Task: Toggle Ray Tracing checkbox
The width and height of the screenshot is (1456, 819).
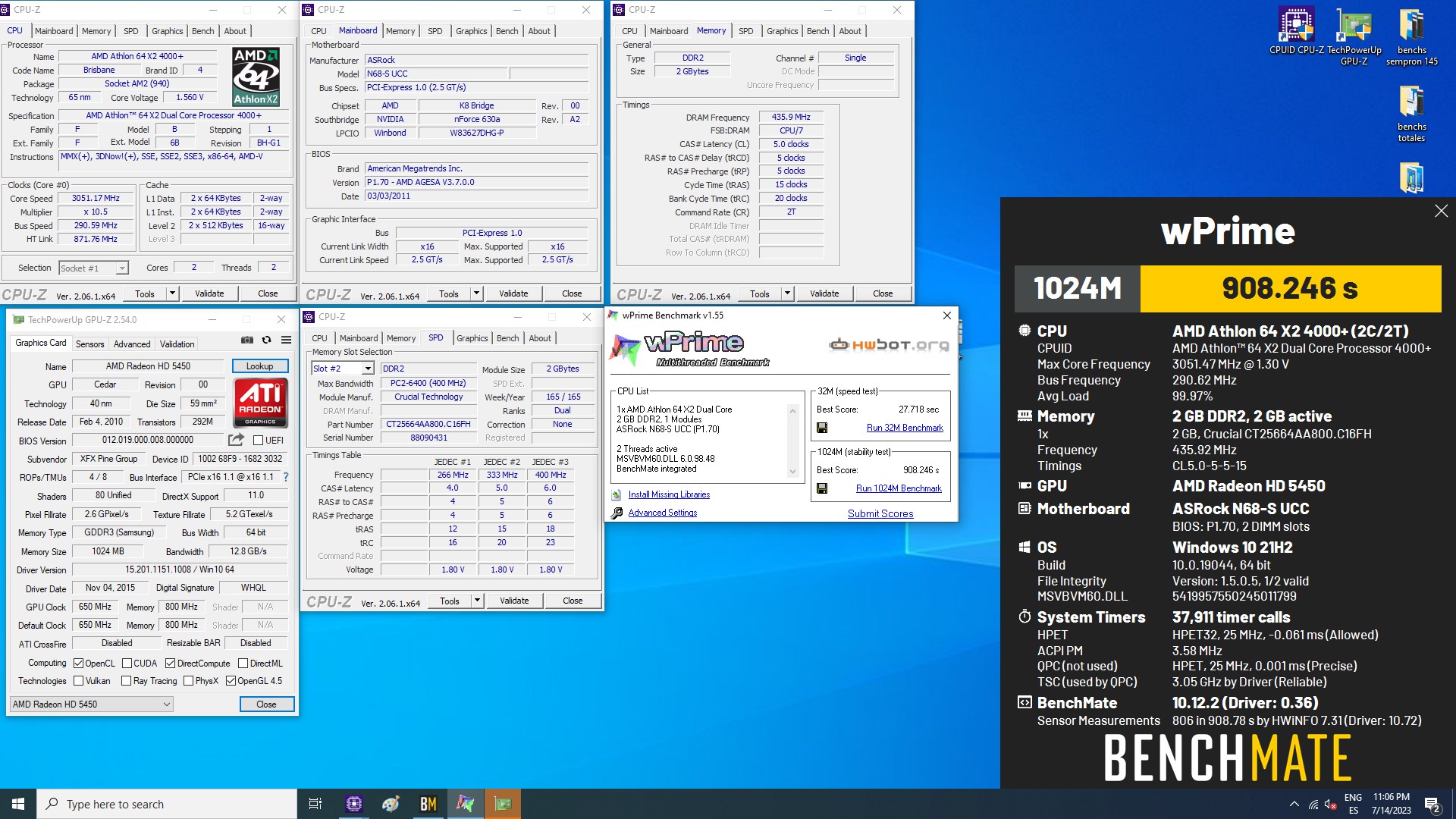Action: tap(126, 681)
